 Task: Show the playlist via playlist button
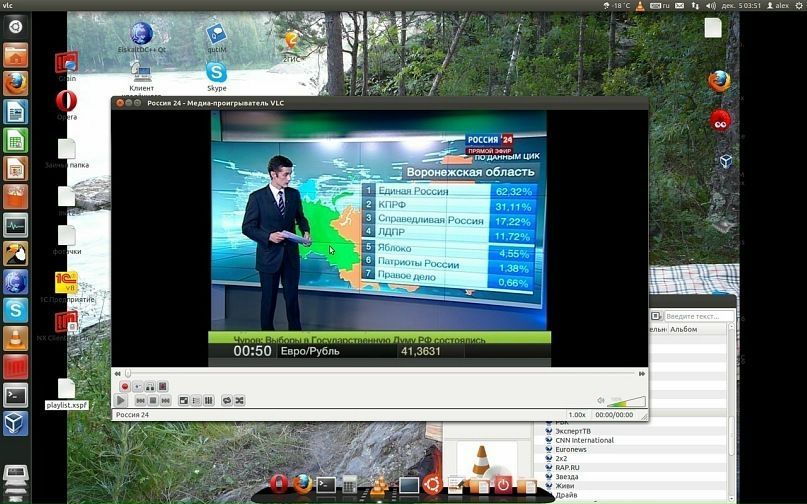click(196, 401)
